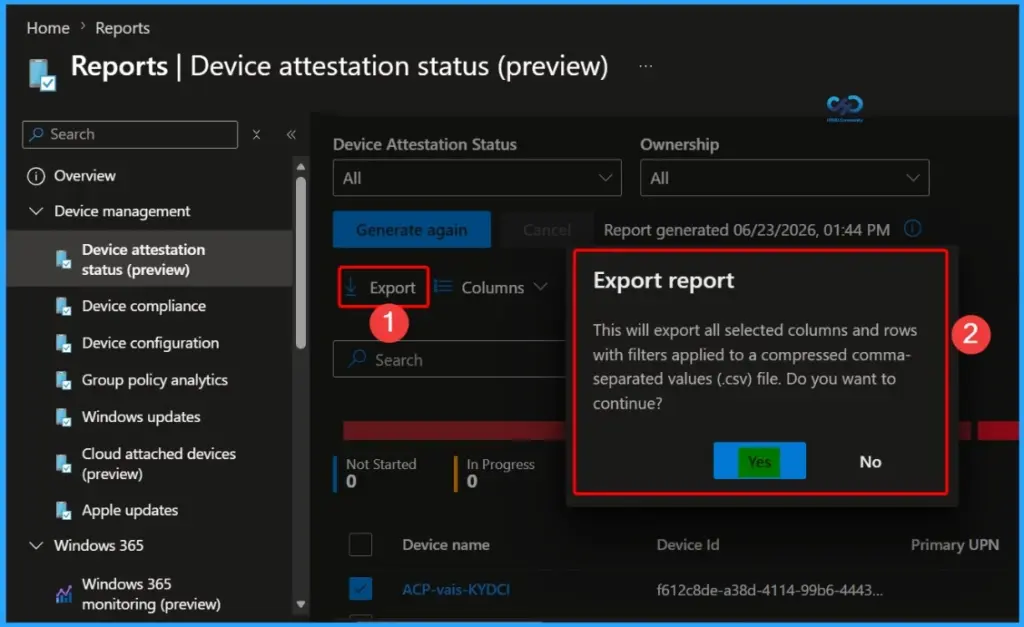Confirm export with Yes
This screenshot has width=1024, height=627.
pos(760,461)
